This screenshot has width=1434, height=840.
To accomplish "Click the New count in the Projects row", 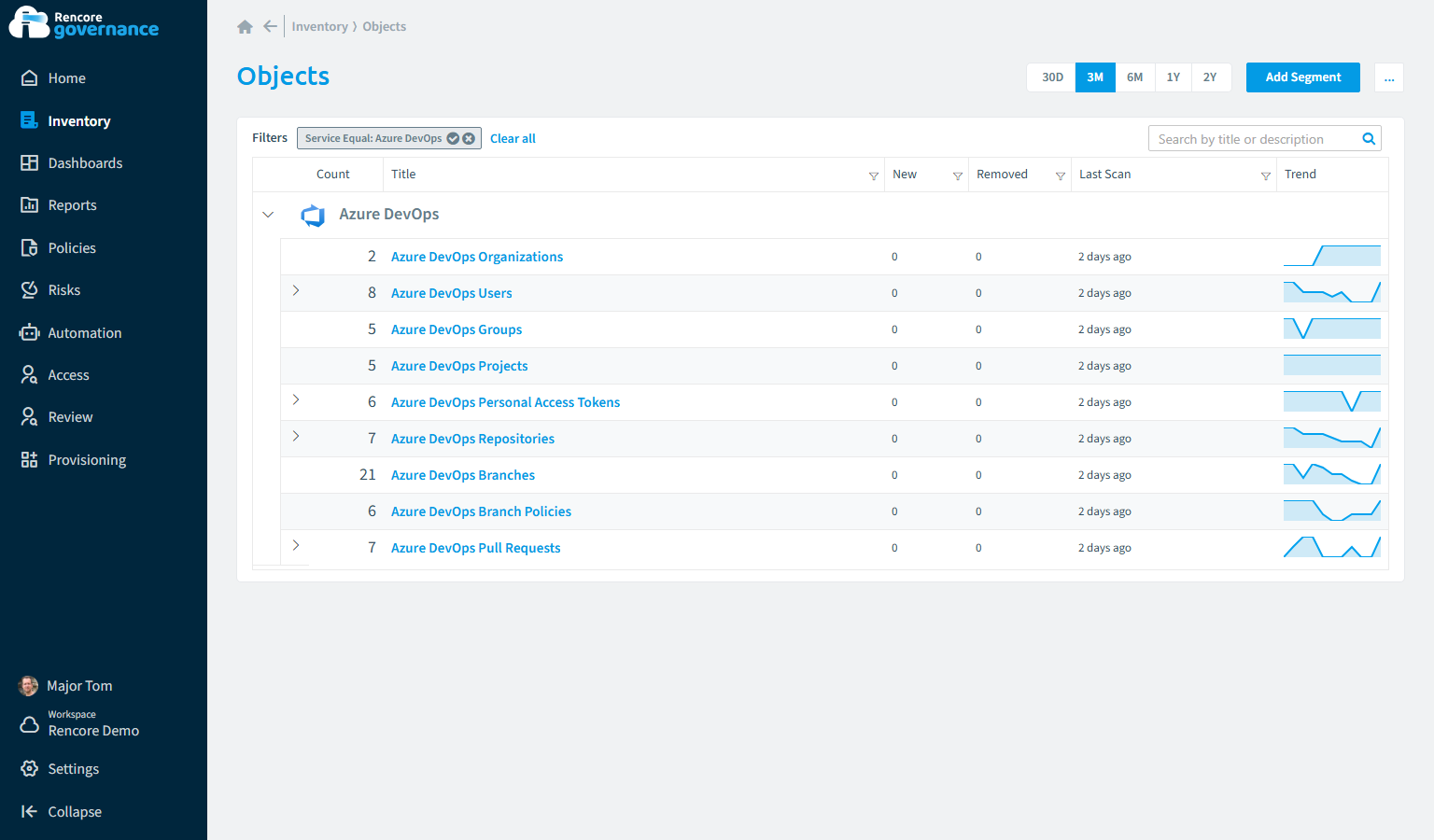I will point(894,366).
